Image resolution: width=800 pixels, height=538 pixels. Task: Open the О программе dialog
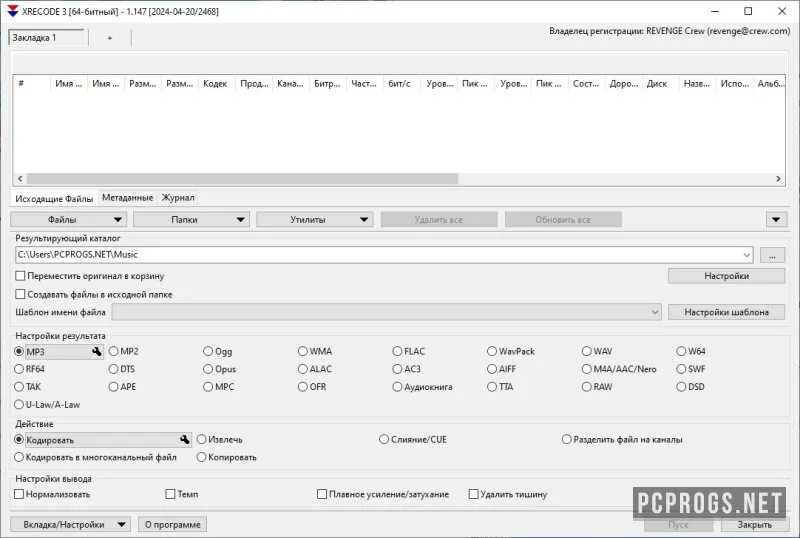coord(172,524)
